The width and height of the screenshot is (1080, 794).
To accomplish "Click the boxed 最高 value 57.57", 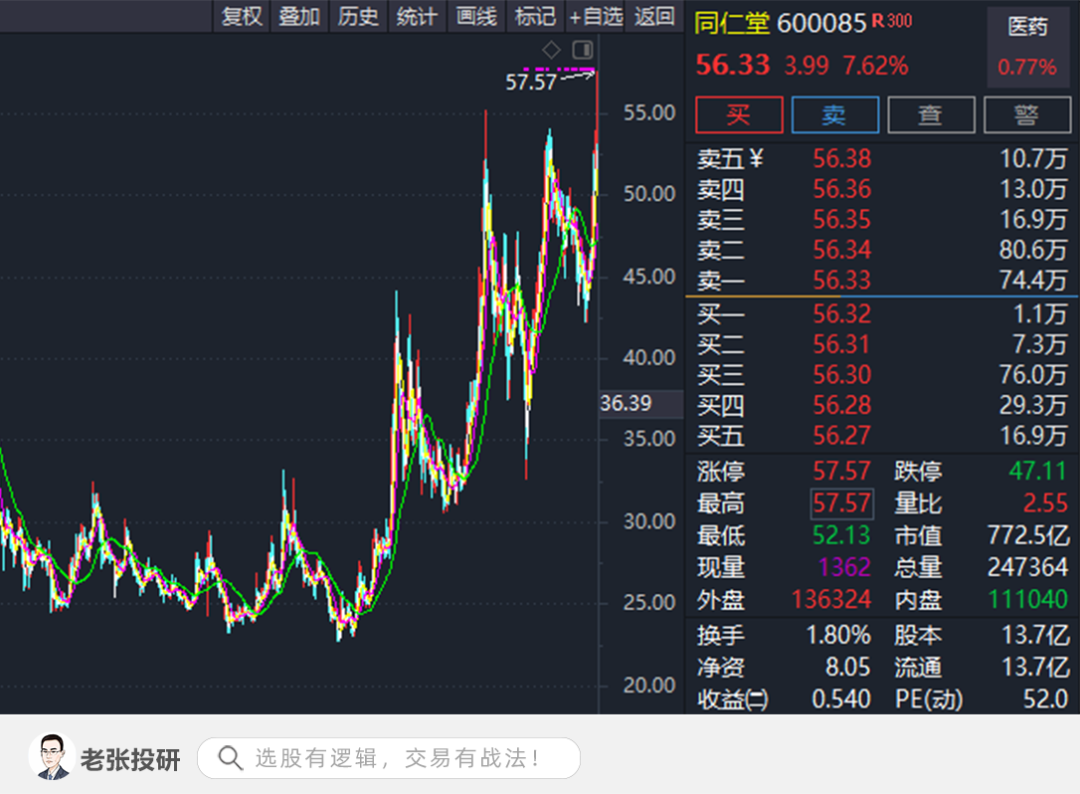I will pos(842,503).
